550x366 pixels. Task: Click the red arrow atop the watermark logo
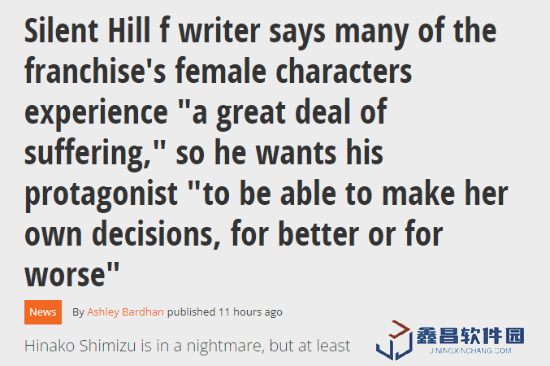tap(401, 329)
